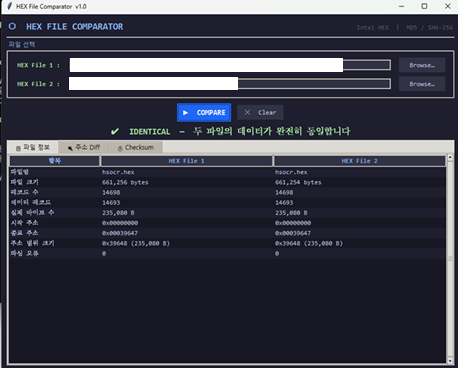Viewport: 458px width, 382px height.
Task: Click the '661,256 bytes' value
Action: click(125, 182)
